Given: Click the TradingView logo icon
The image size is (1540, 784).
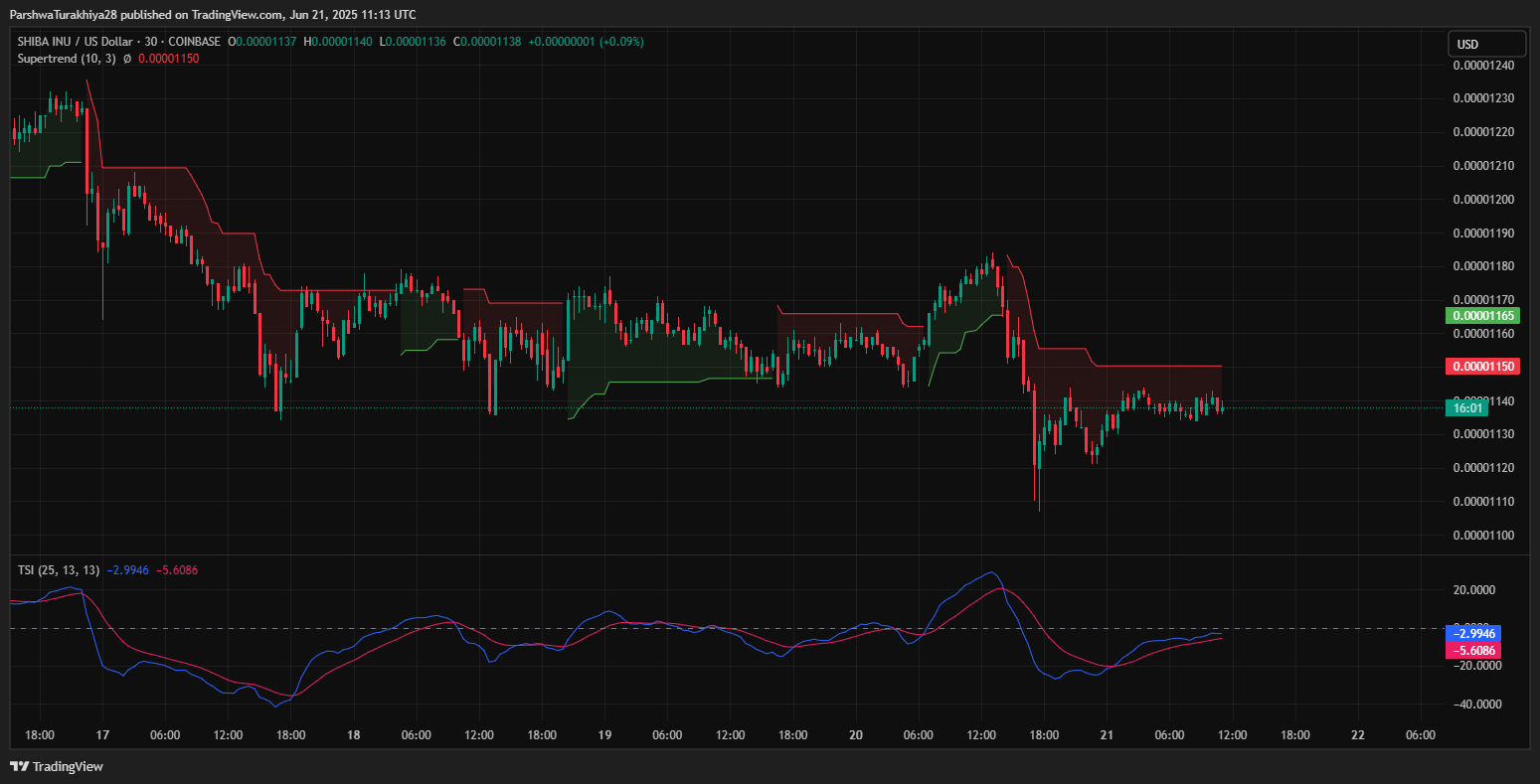Looking at the screenshot, I should pyautogui.click(x=19, y=766).
